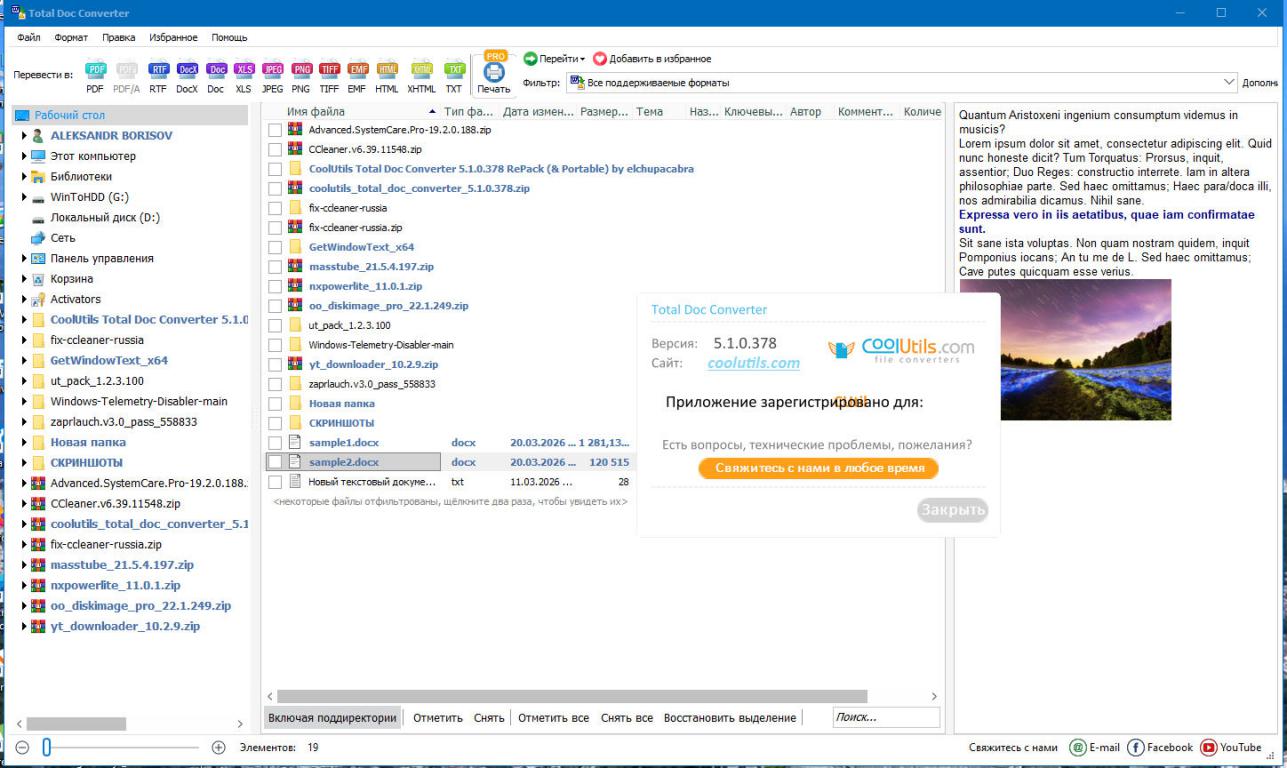Select the DocX output format icon
The image size is (1287, 768).
[x=187, y=71]
